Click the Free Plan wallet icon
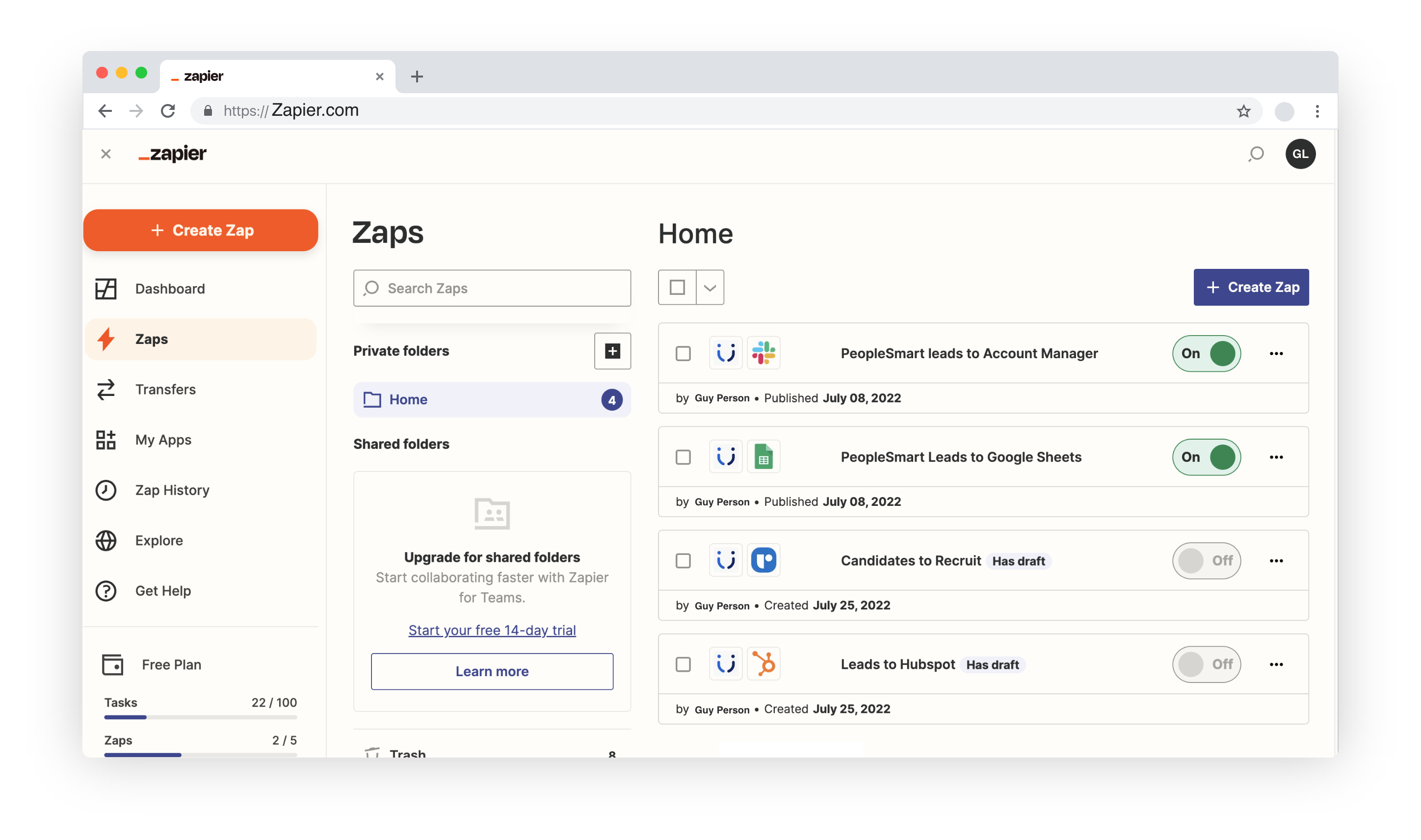This screenshot has width=1421, height=840. coord(113,664)
